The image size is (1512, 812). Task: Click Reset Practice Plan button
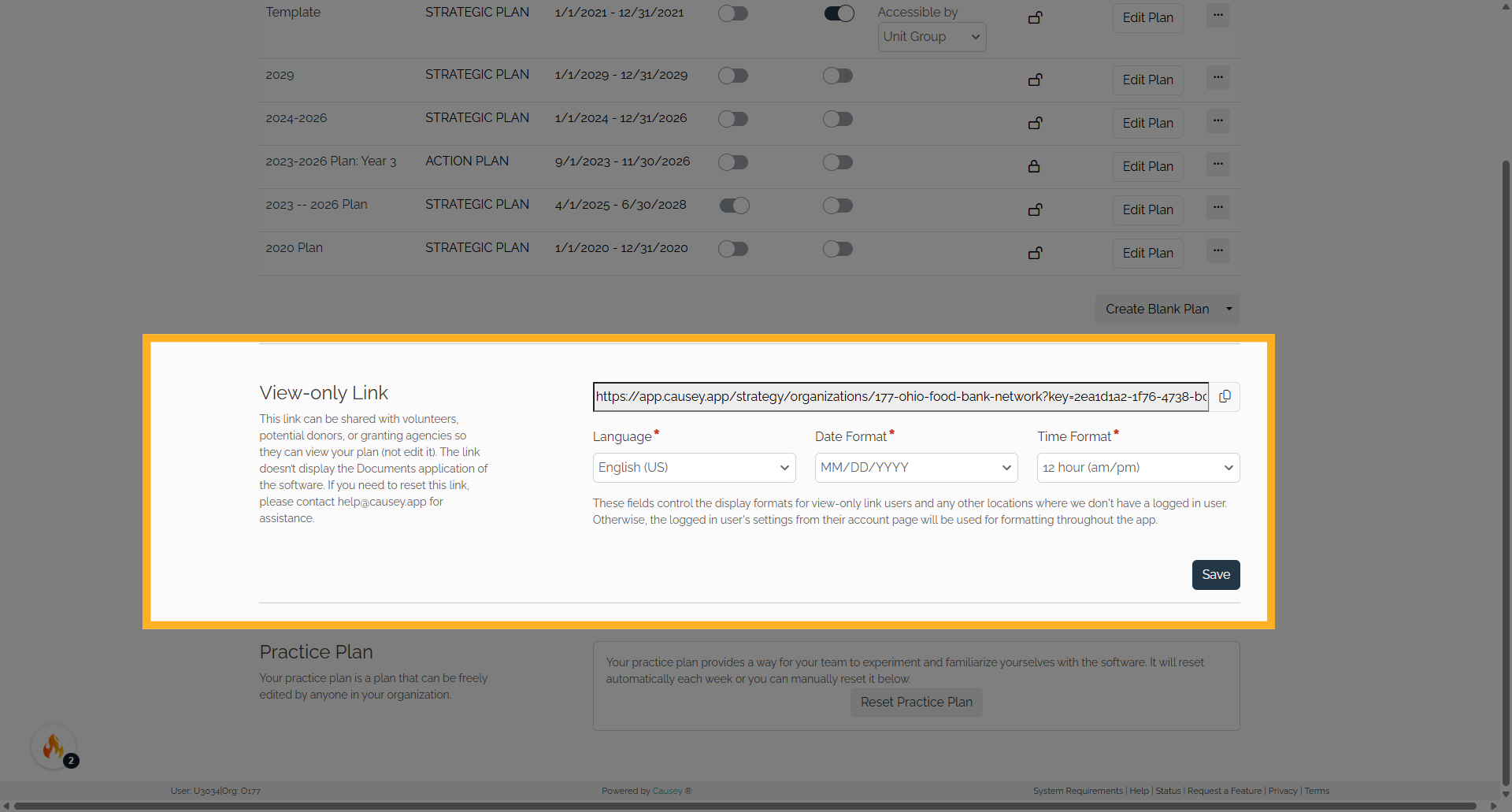(x=916, y=703)
